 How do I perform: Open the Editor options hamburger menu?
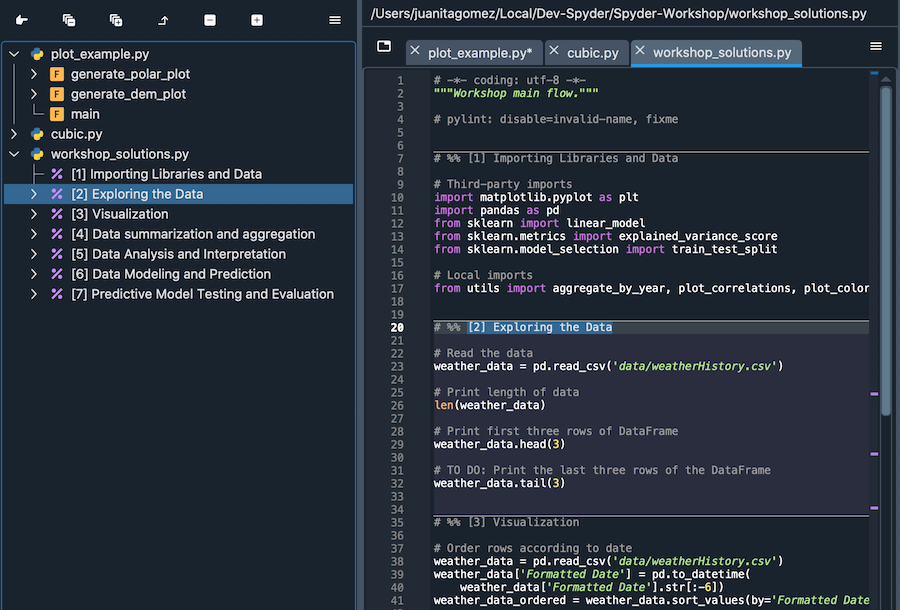(x=876, y=45)
